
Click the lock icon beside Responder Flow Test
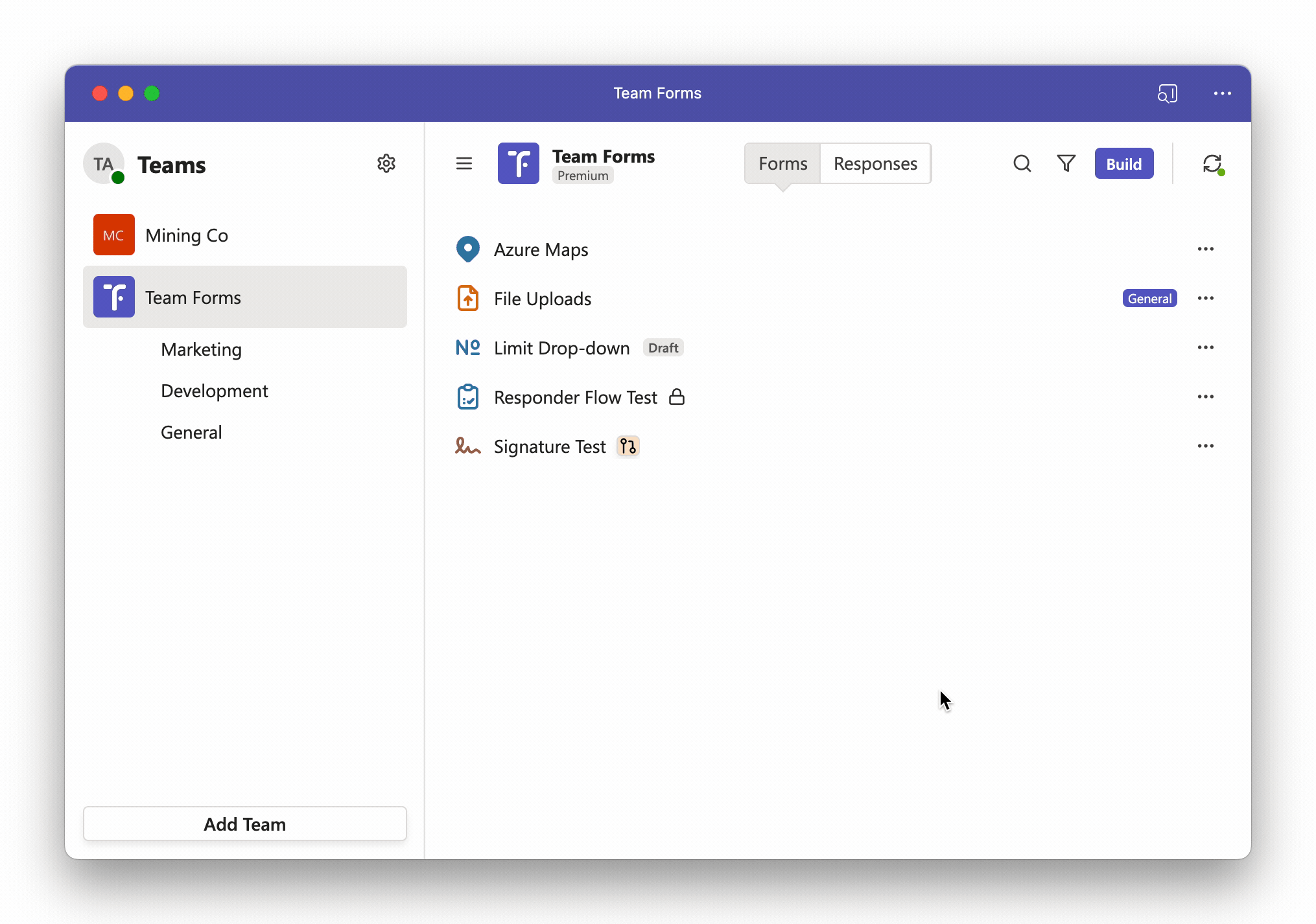click(677, 397)
